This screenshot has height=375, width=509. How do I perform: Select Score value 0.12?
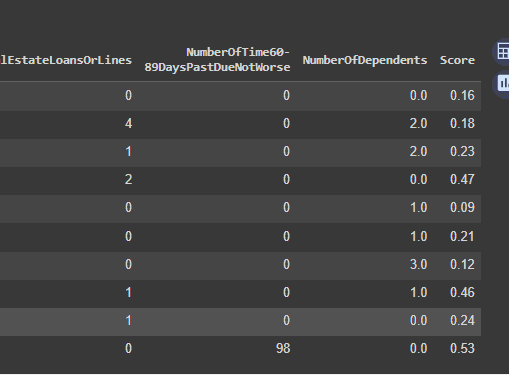pos(462,265)
